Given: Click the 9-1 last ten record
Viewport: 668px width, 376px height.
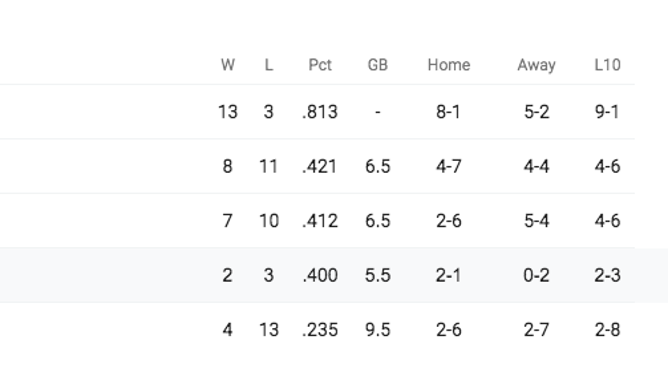Looking at the screenshot, I should coord(608,112).
